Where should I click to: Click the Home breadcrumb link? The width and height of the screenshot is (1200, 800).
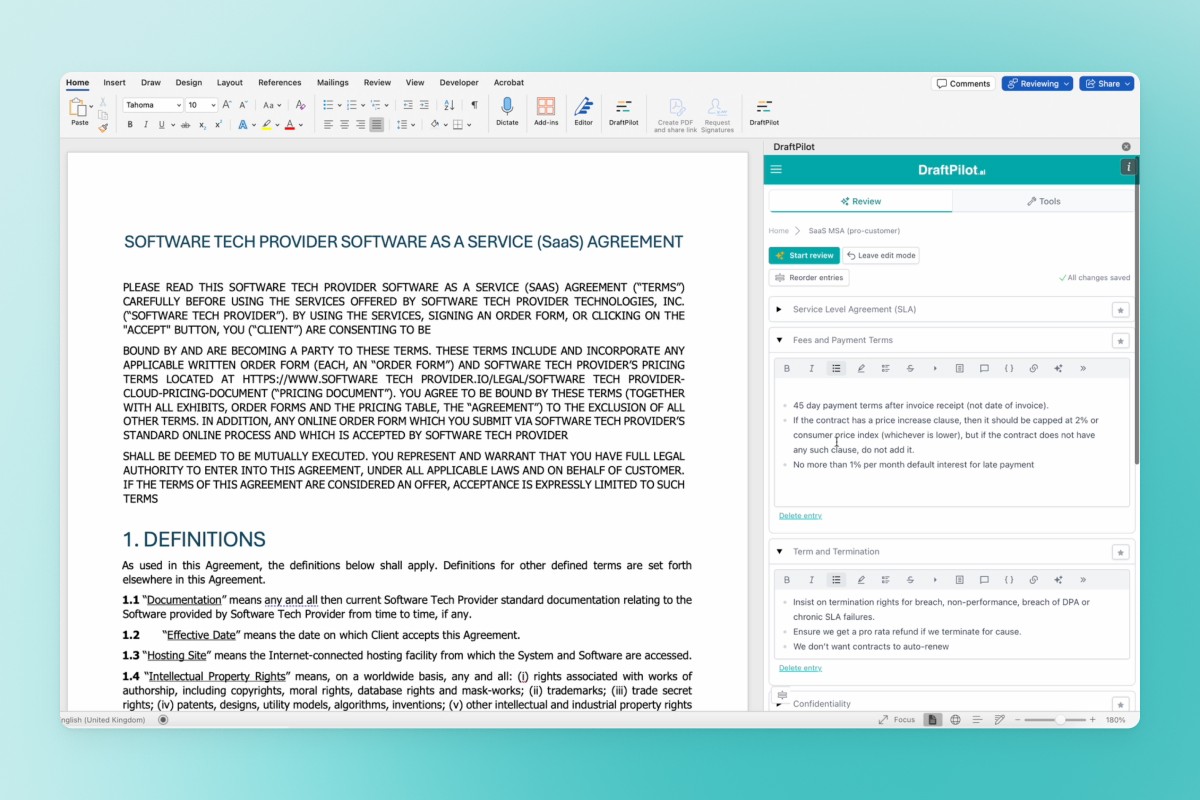[x=779, y=231]
